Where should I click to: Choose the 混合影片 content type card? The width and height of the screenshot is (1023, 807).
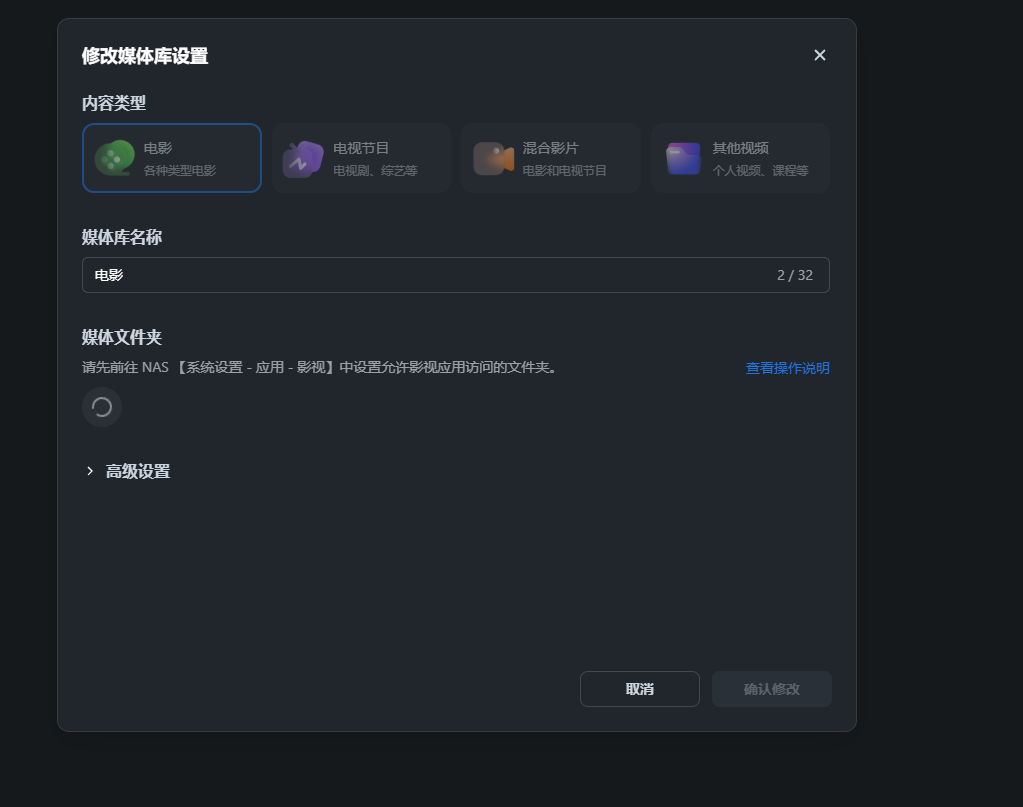(x=551, y=158)
